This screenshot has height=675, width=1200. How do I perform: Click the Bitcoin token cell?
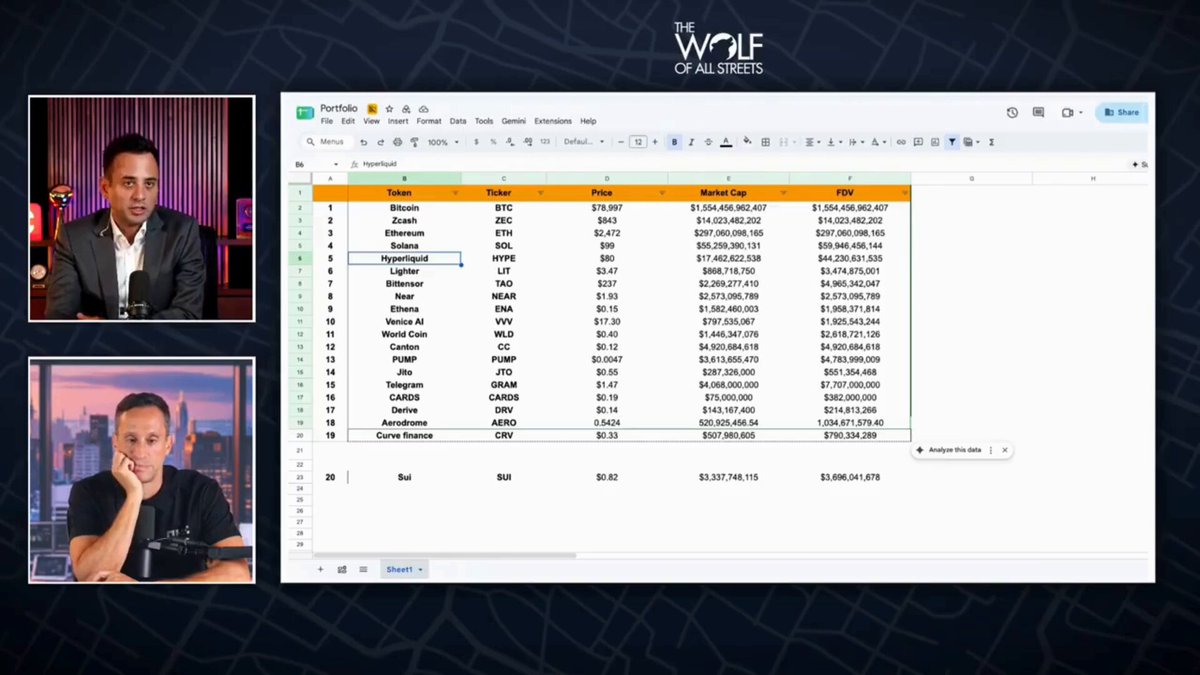[x=404, y=208]
